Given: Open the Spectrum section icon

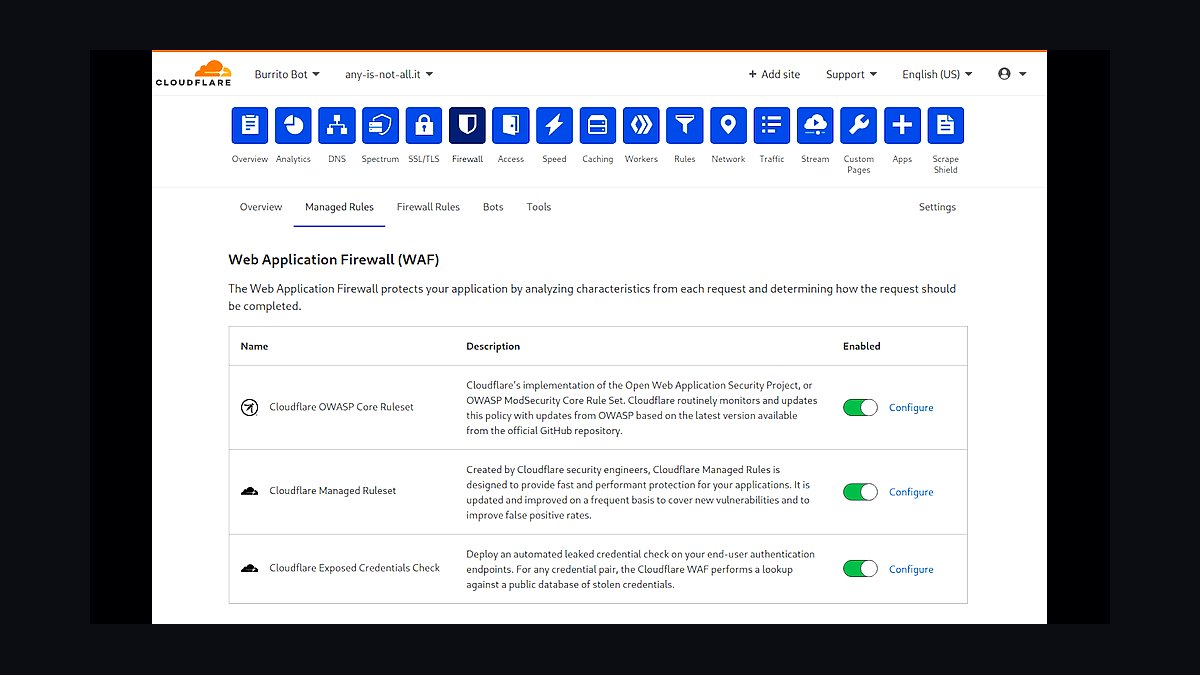Looking at the screenshot, I should (380, 126).
